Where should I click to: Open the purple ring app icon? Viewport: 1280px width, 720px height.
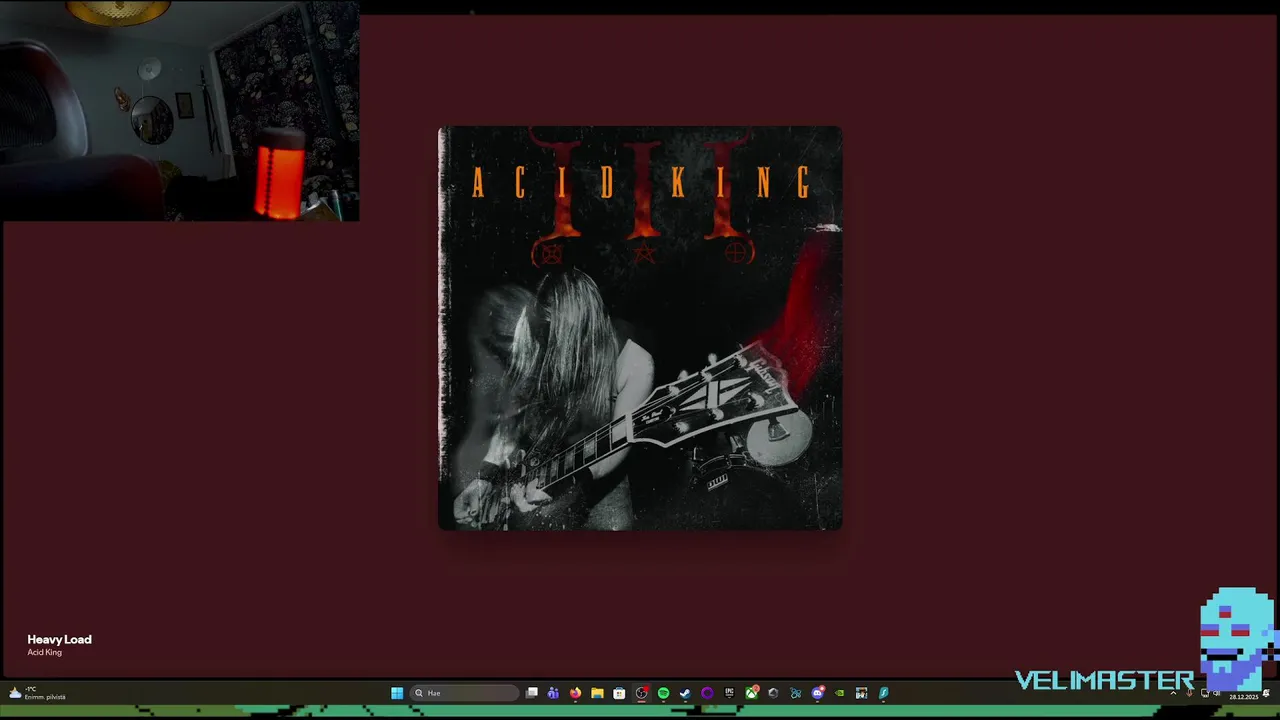[707, 693]
